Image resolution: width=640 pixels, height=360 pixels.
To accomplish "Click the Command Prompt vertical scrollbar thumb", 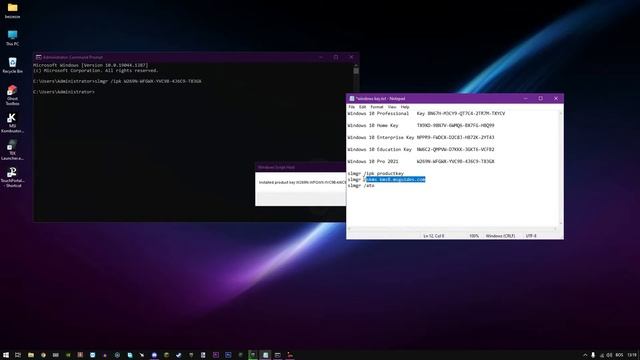I will [356, 71].
